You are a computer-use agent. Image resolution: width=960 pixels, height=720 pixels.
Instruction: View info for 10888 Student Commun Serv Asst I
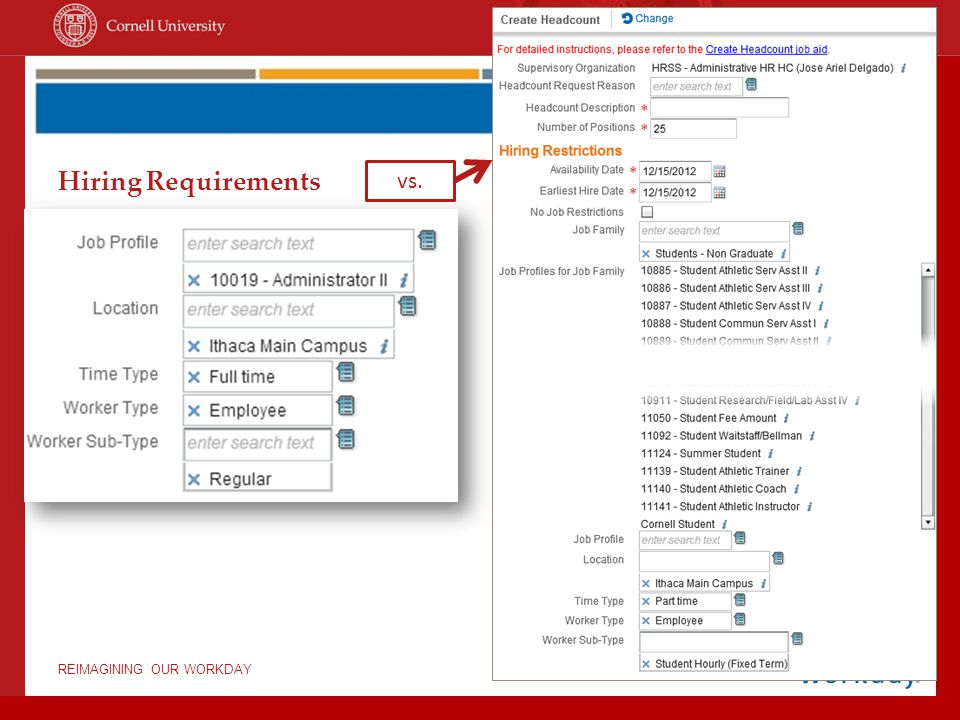tap(826, 323)
